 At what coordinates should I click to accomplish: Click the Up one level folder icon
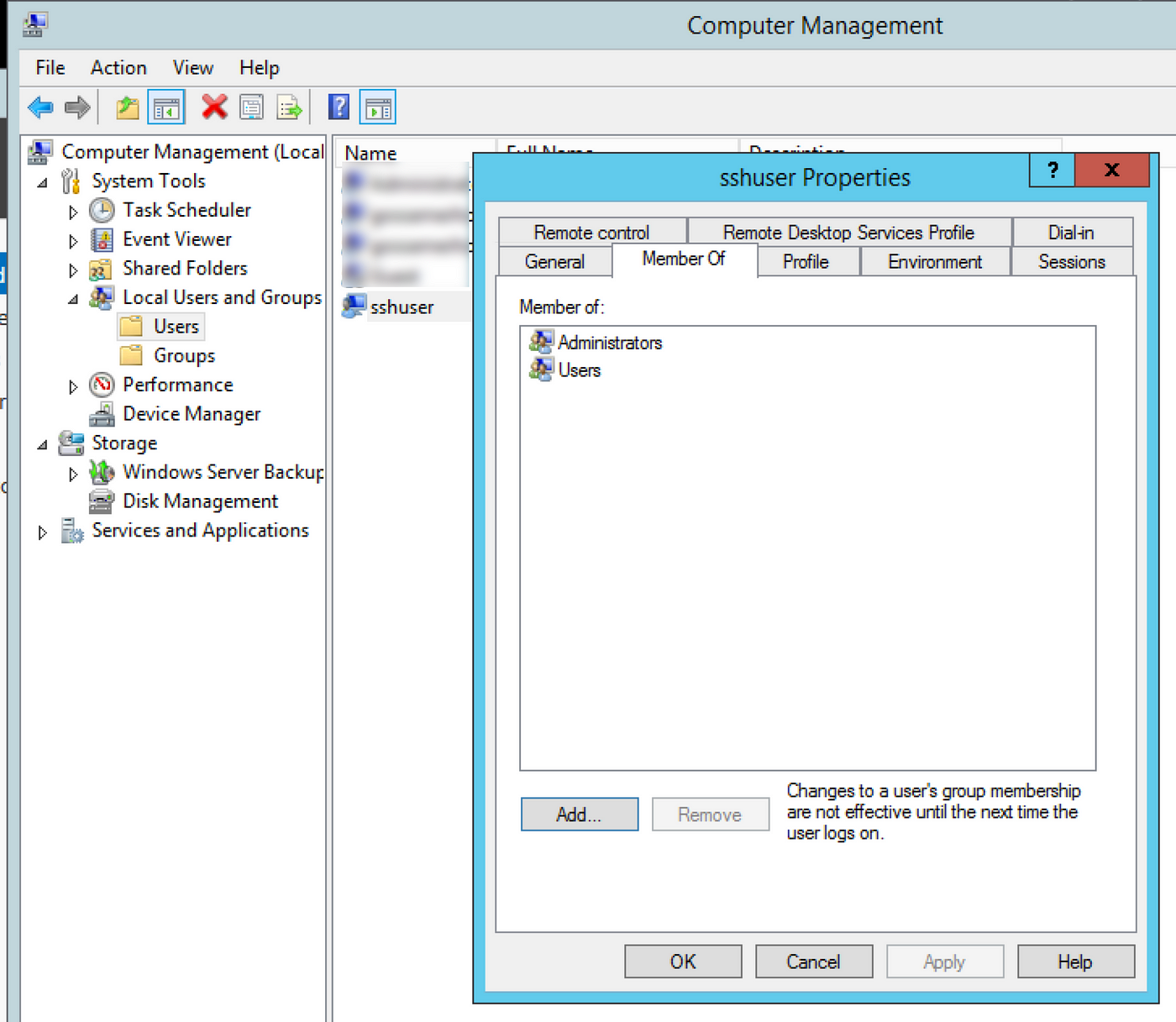coord(128,107)
